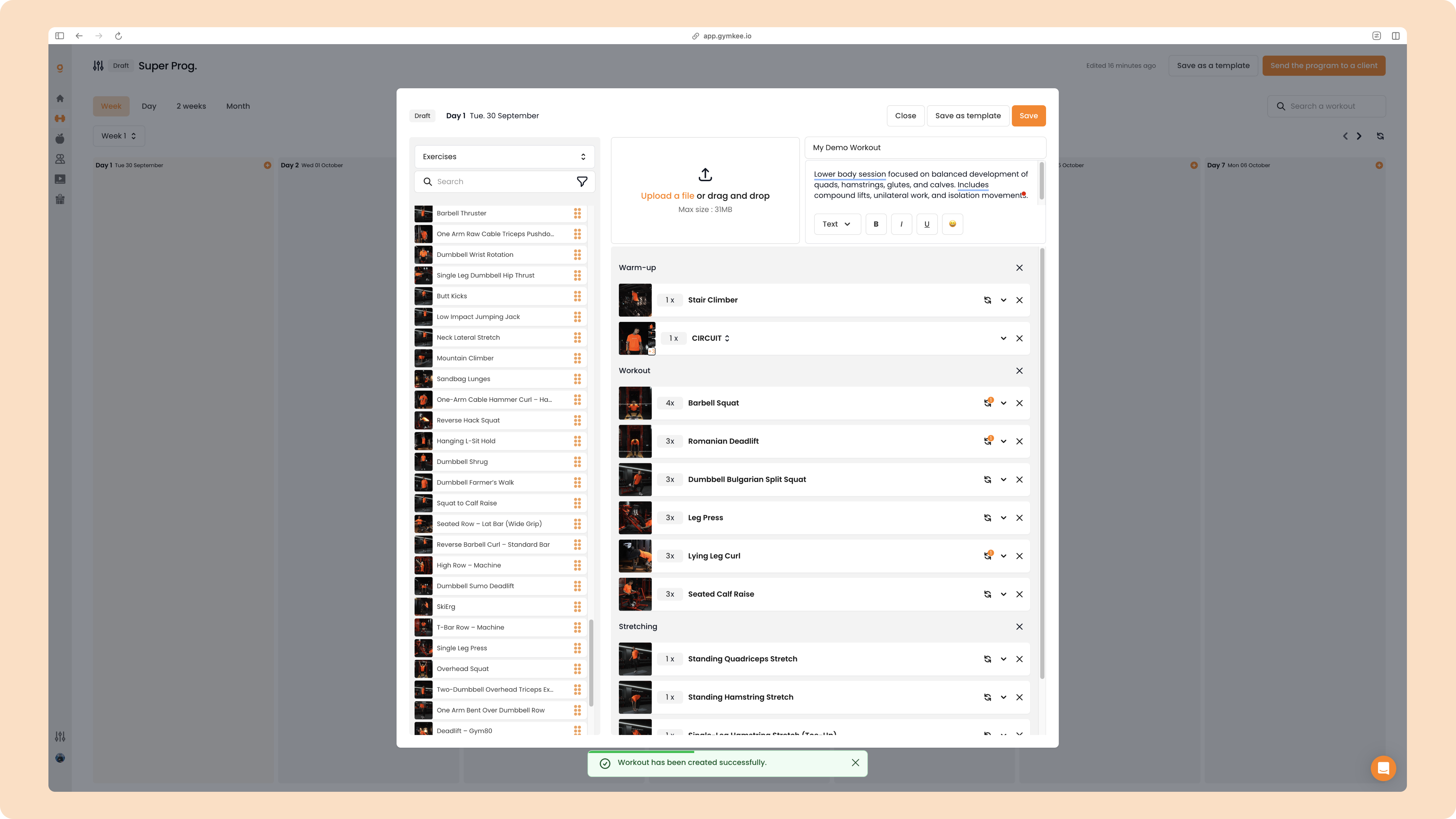This screenshot has width=1456, height=819.
Task: Click Save as template in dialog
Action: 968,116
